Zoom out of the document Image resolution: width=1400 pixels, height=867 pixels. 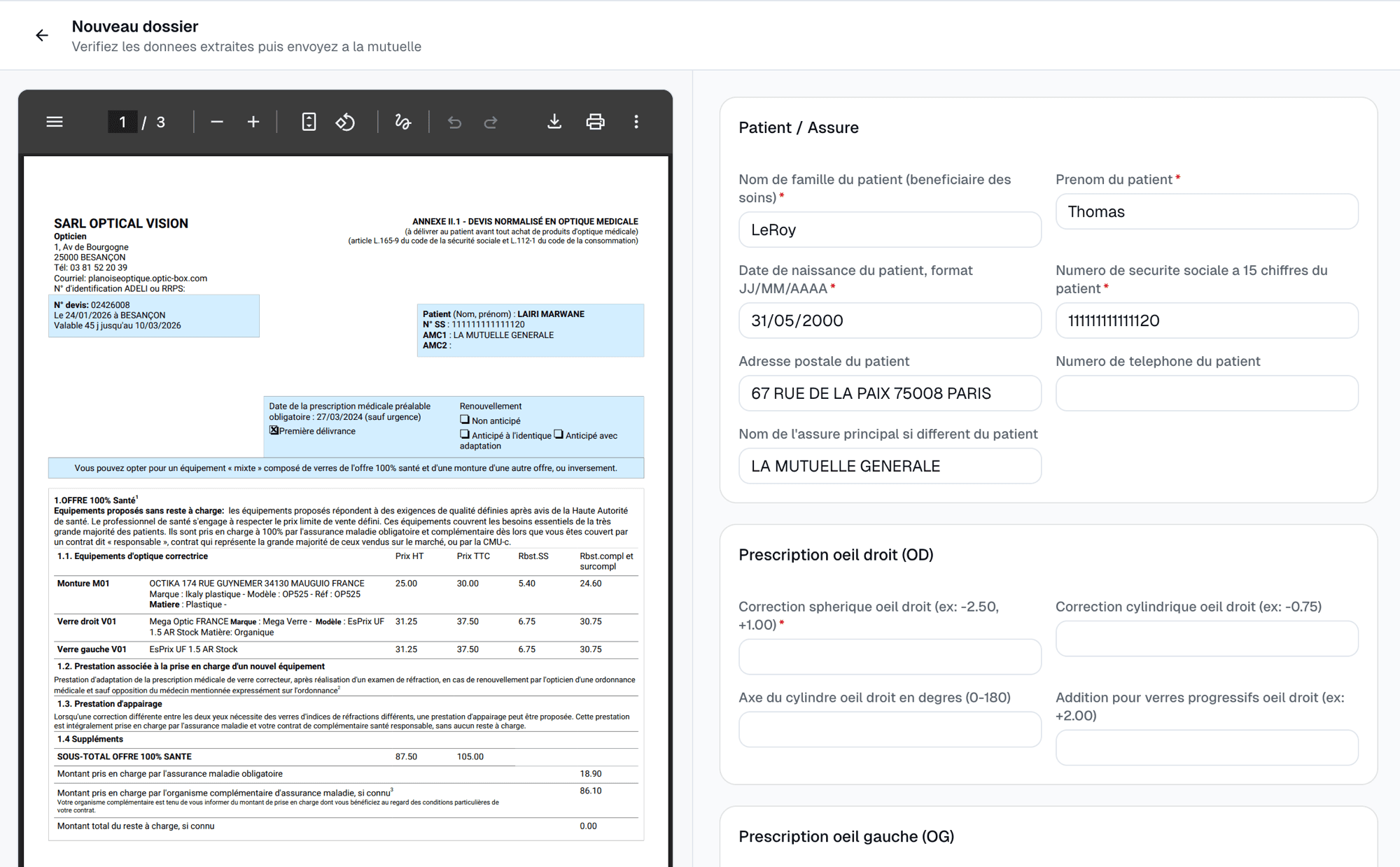217,121
